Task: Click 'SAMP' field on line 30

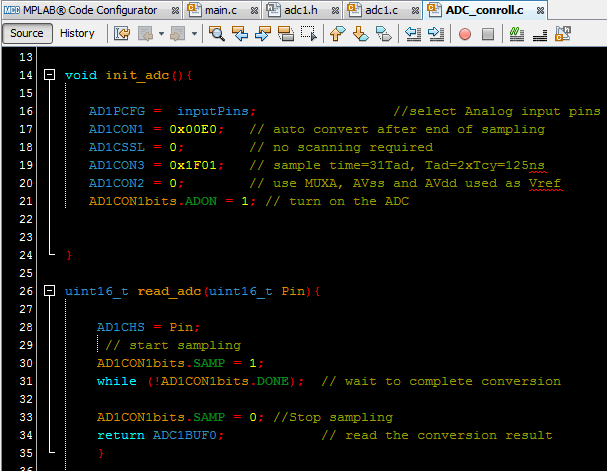Action: click(x=209, y=363)
